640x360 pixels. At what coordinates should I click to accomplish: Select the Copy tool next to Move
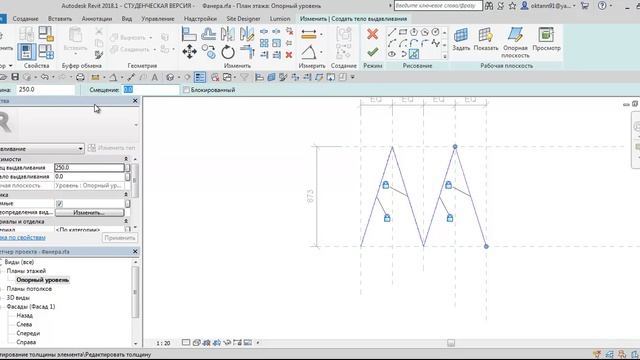pos(209,52)
